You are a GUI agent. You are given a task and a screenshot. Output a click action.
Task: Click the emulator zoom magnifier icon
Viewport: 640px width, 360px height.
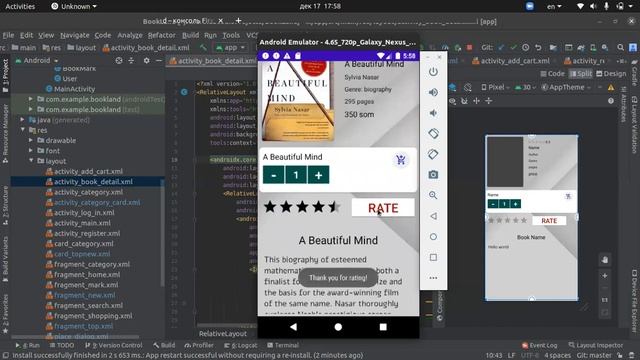click(x=433, y=195)
